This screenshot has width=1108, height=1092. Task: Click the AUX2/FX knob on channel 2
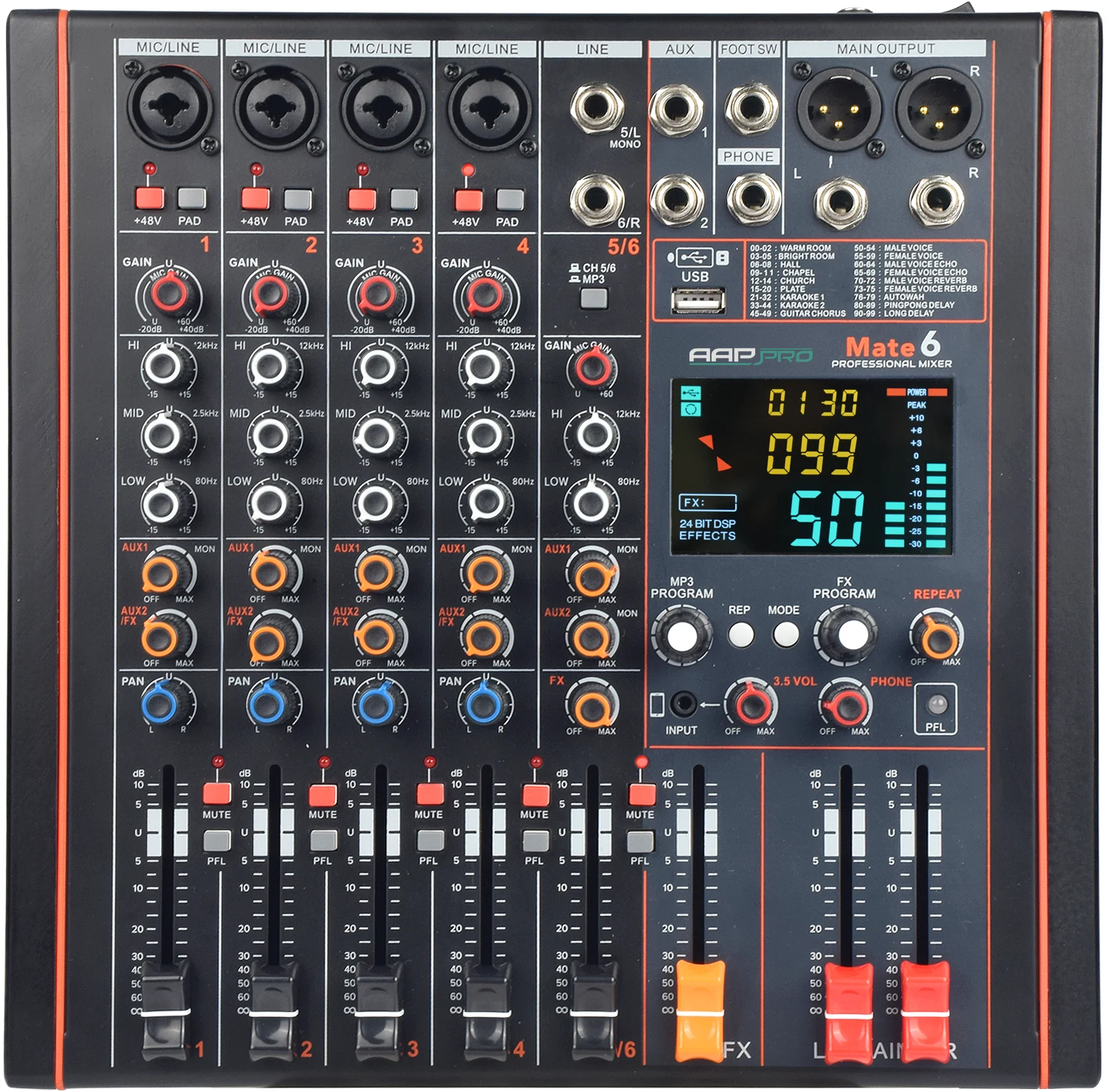pyautogui.click(x=269, y=640)
